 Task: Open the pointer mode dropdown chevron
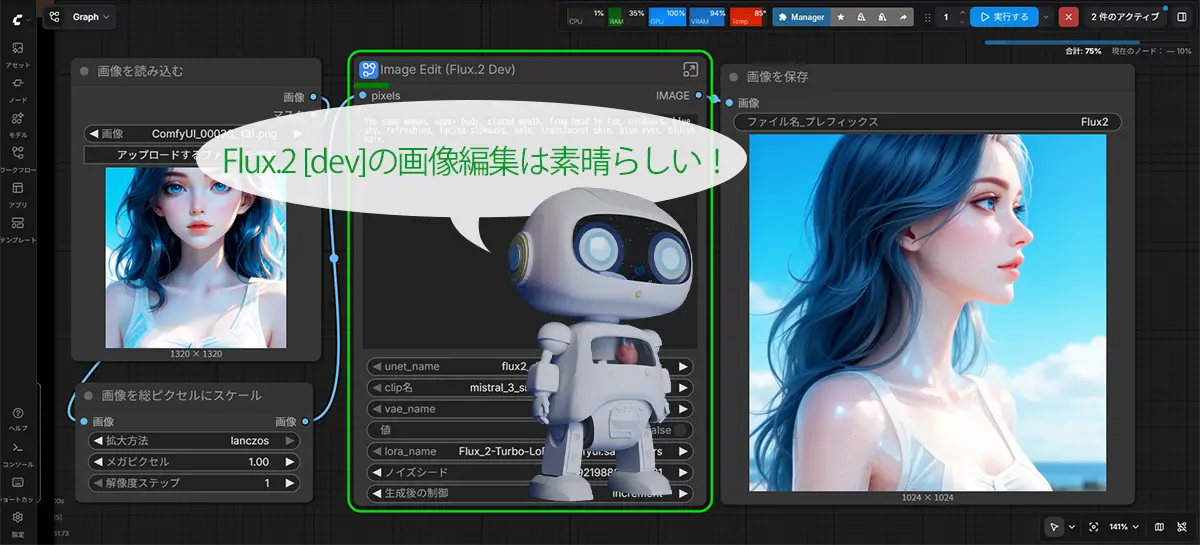click(x=1072, y=527)
